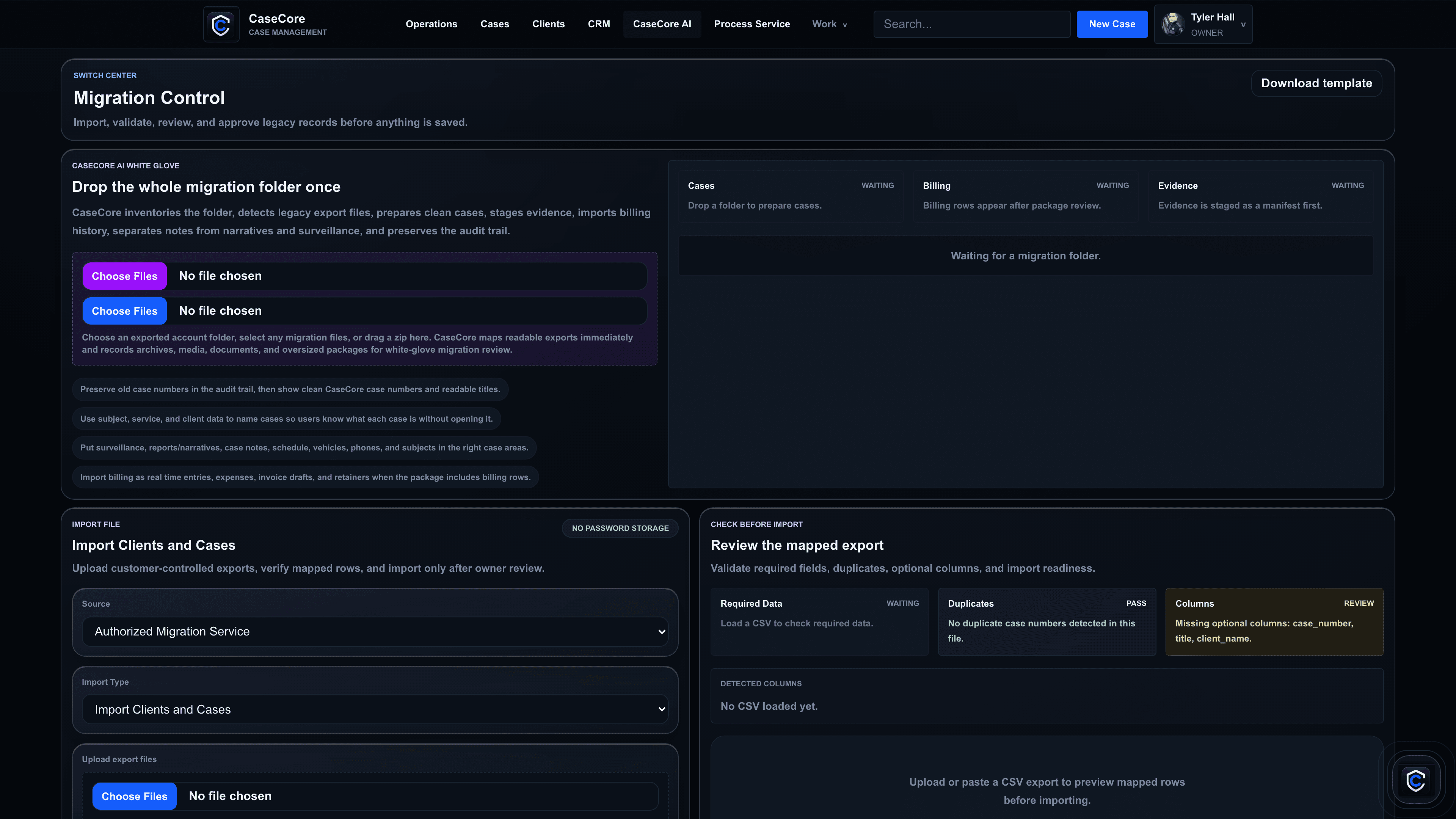Open the floating CaseCore AI assistant icon
The width and height of the screenshot is (1456, 819).
tap(1415, 781)
